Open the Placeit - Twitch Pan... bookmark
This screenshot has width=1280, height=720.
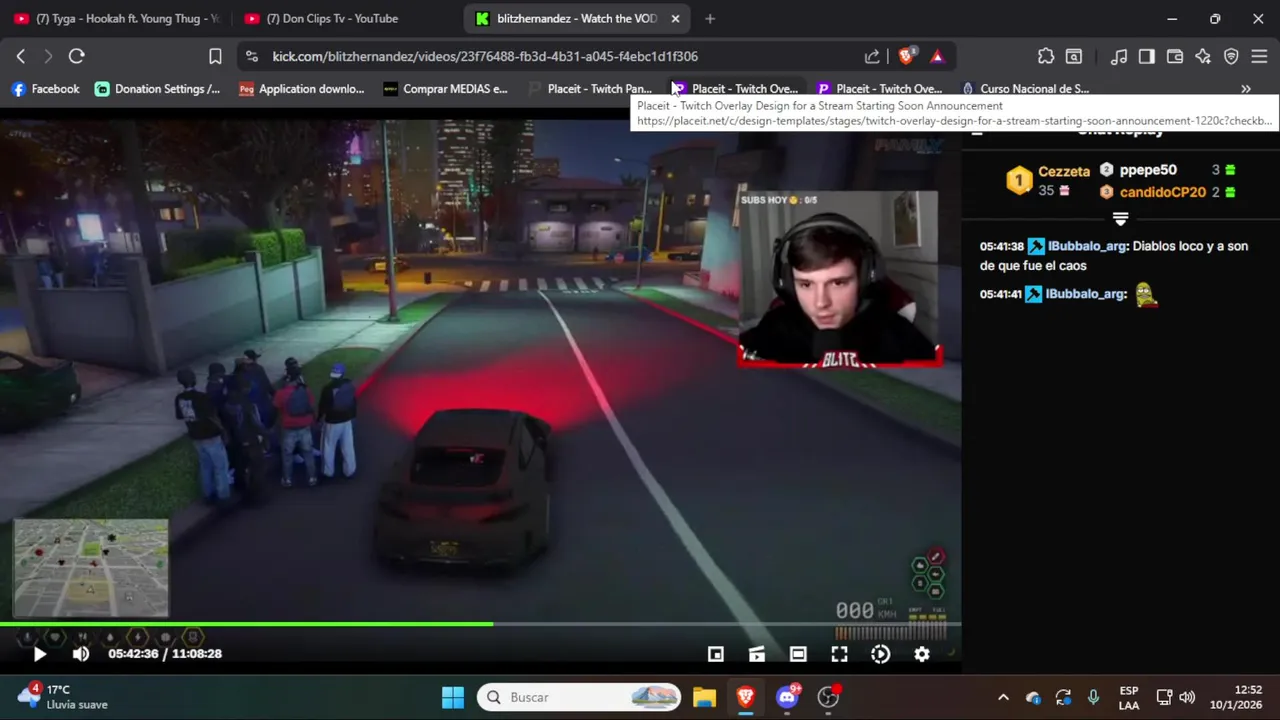pos(590,89)
